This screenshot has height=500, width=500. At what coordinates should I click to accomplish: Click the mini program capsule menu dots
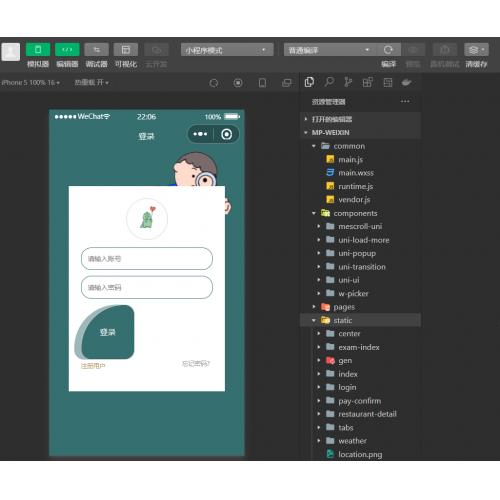pyautogui.click(x=200, y=134)
